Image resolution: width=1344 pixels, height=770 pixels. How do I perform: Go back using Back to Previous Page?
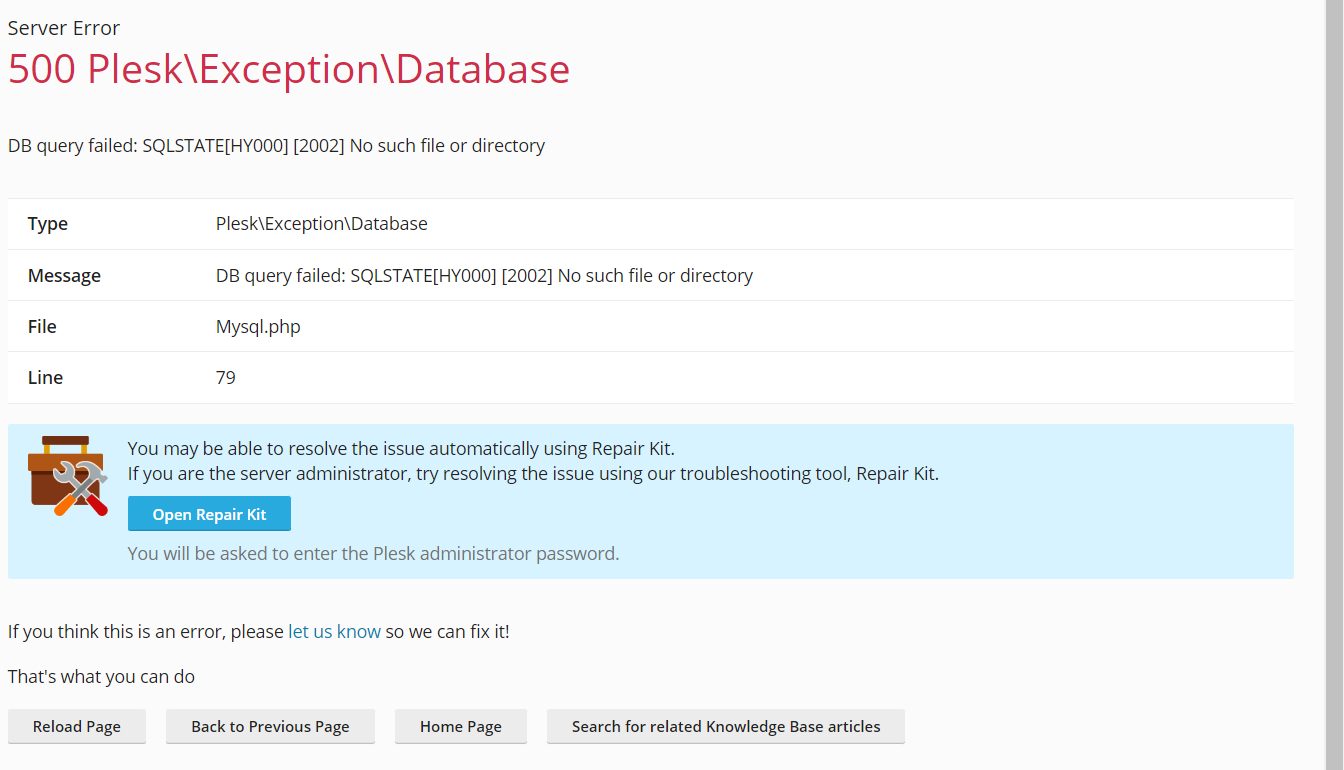(x=270, y=727)
